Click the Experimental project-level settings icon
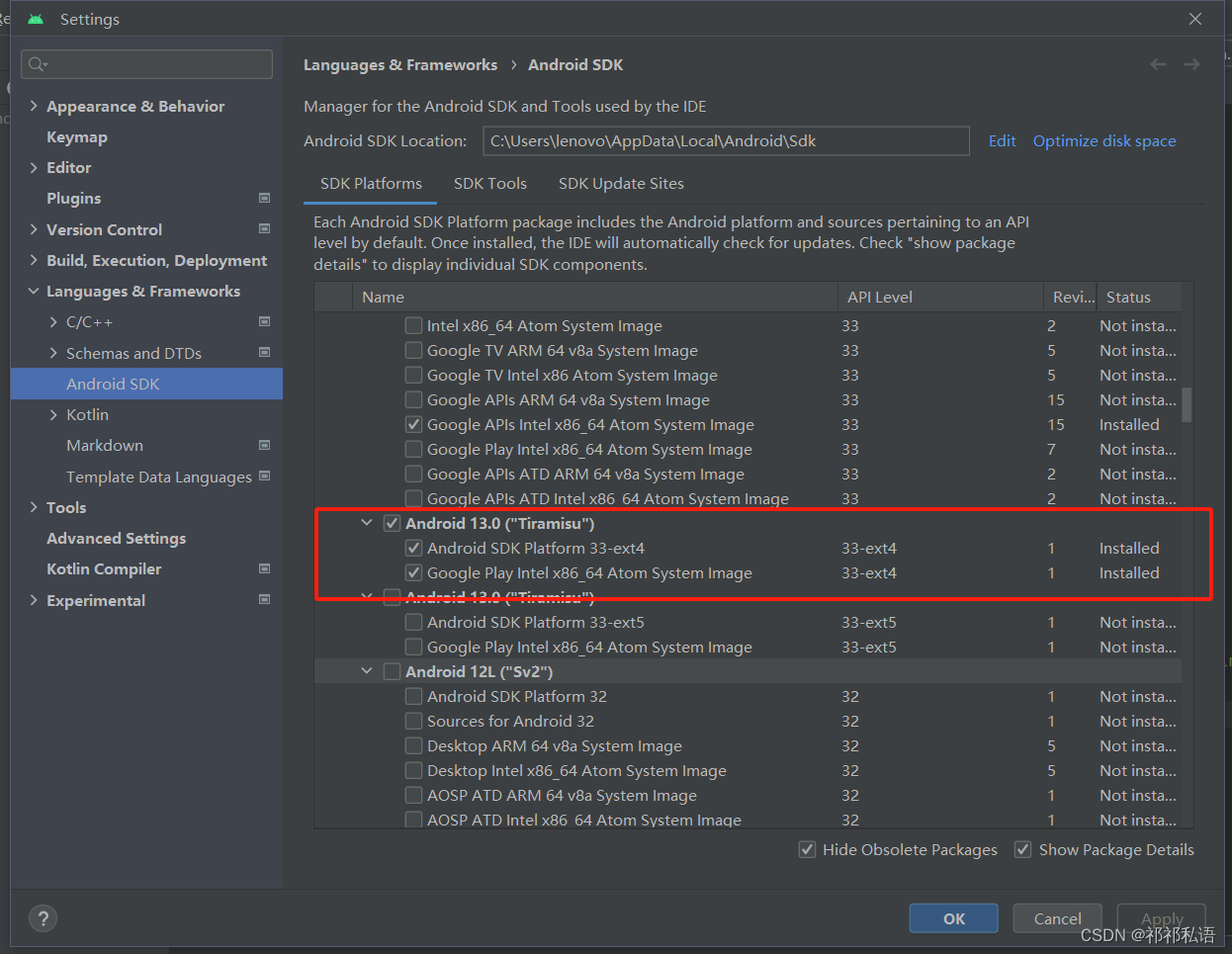The width and height of the screenshot is (1232, 954). point(264,599)
